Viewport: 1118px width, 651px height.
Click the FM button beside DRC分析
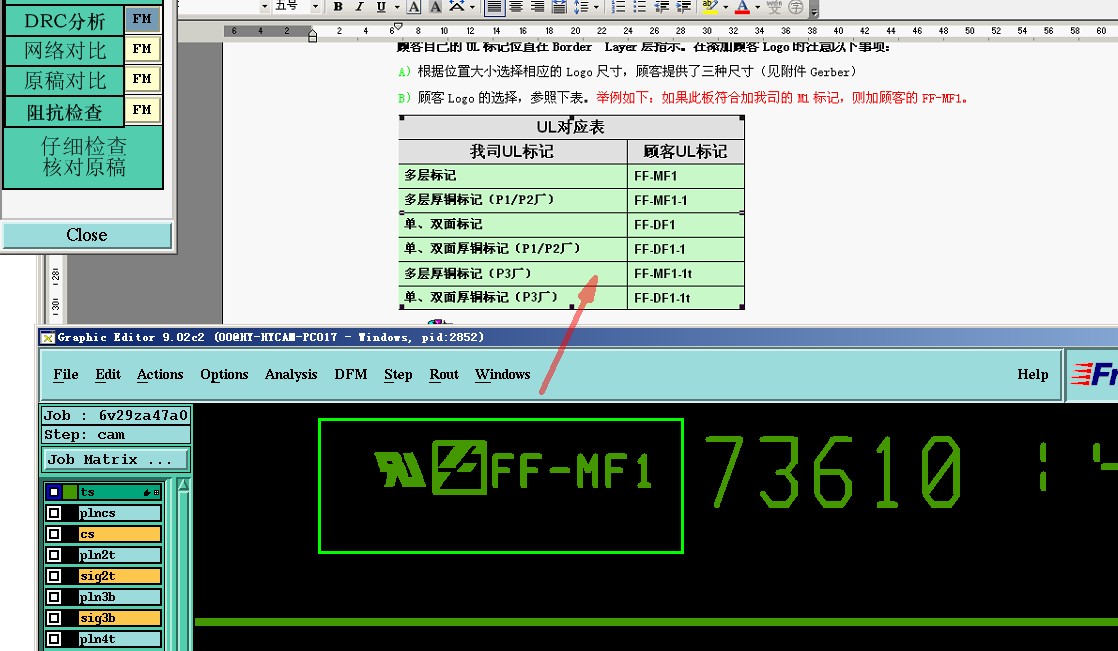(x=143, y=19)
